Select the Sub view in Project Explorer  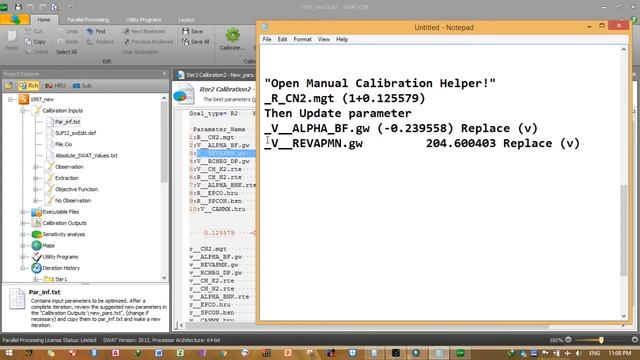(82, 86)
